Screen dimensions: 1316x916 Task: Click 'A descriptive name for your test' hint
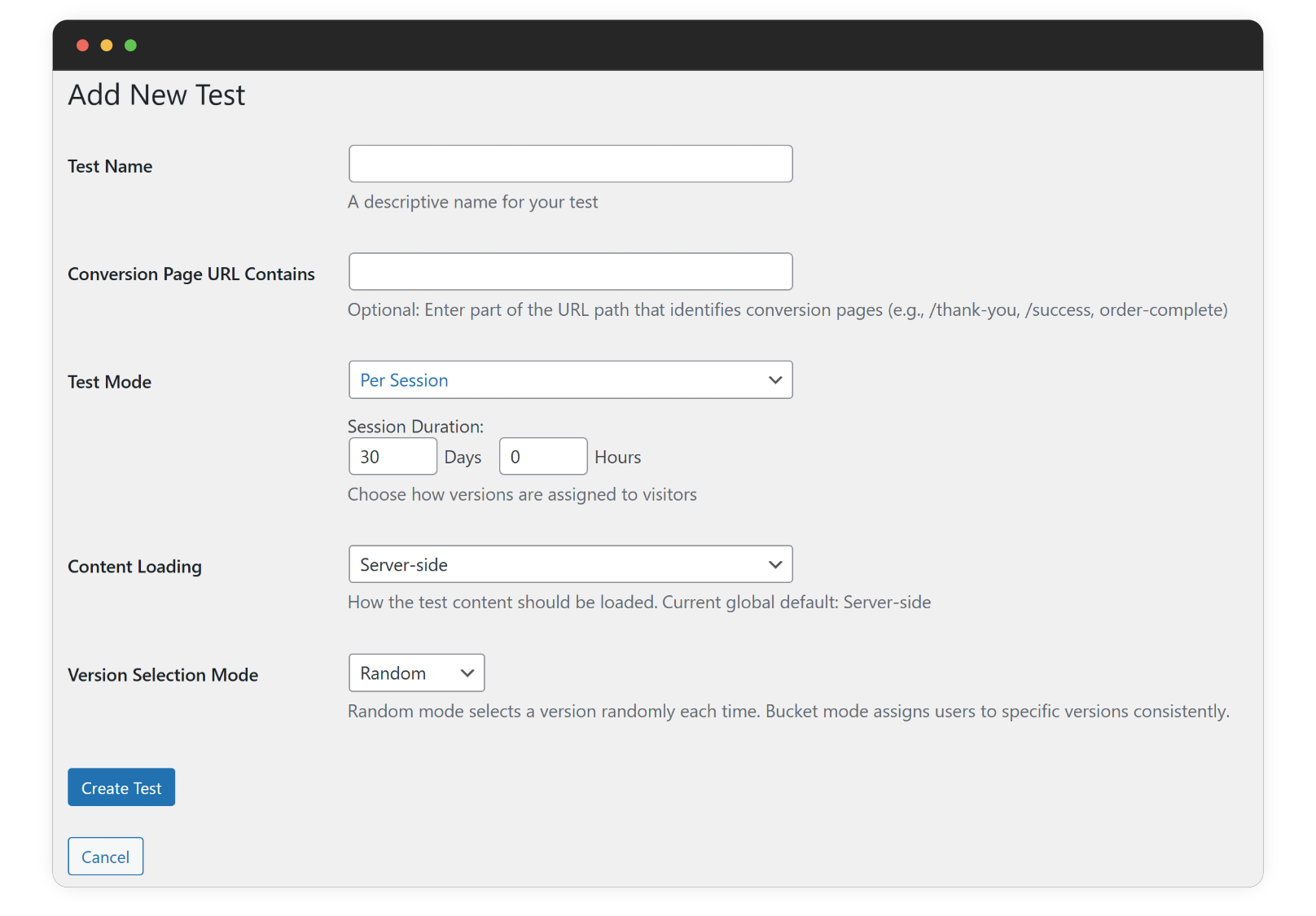point(473,202)
